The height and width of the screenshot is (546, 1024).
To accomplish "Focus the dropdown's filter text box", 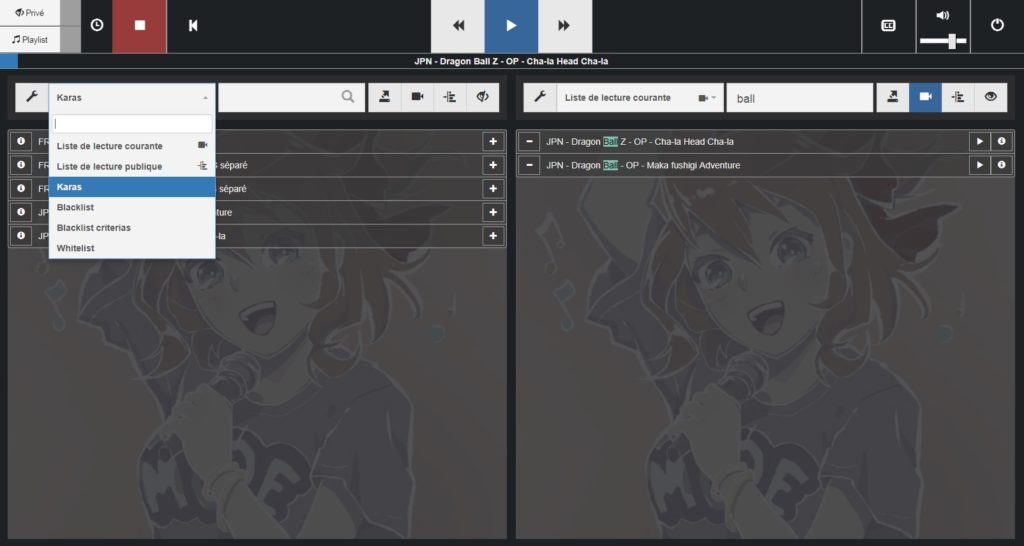I will click(132, 123).
